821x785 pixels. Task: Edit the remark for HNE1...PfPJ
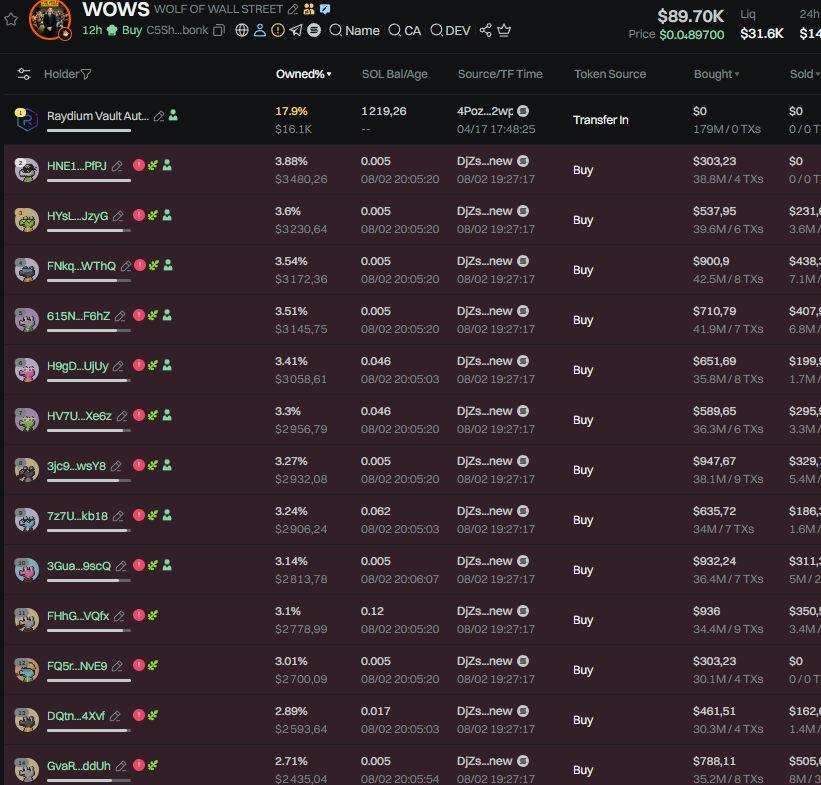[x=117, y=166]
